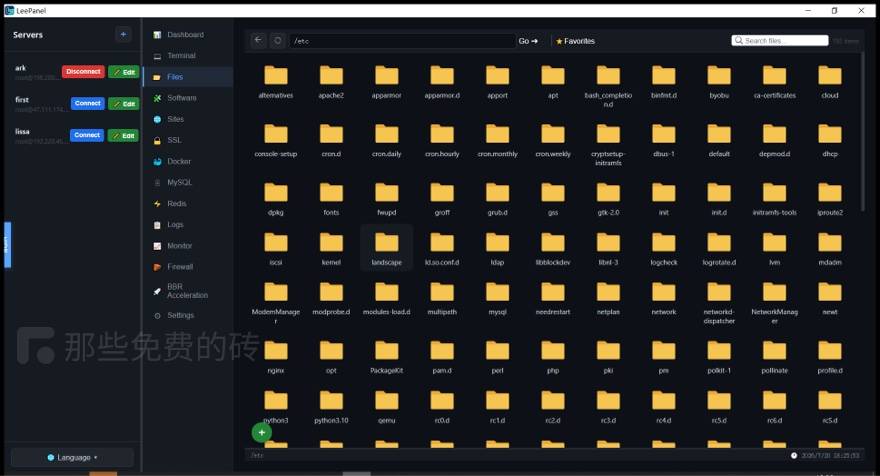Open the Terminal section

click(x=181, y=56)
